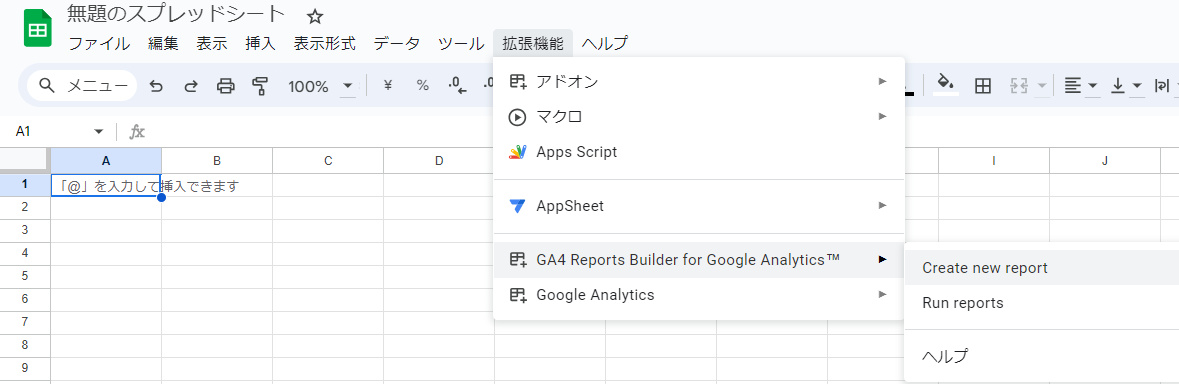The width and height of the screenshot is (1179, 384).
Task: Select column D header
Action: (438, 160)
